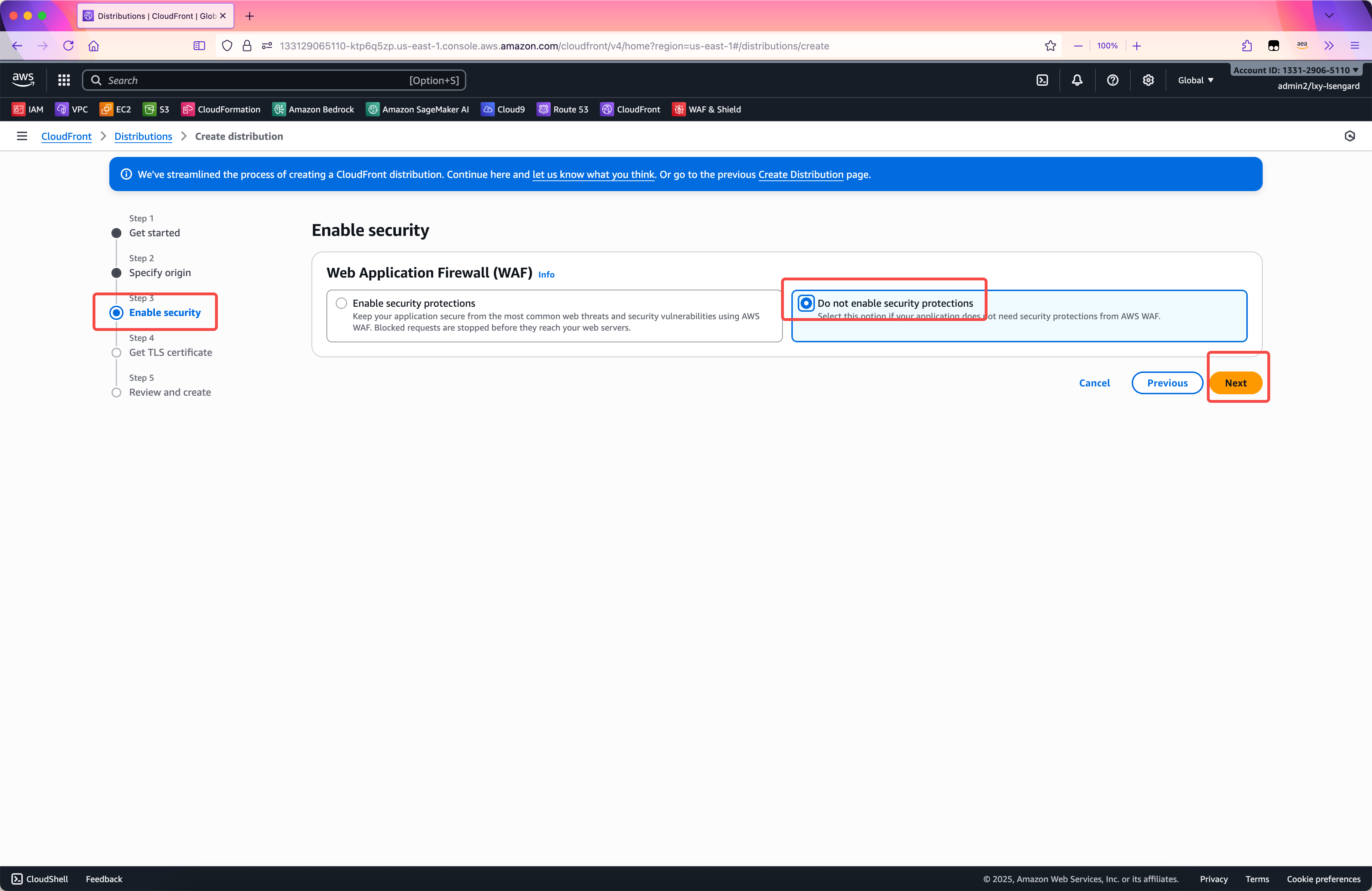
Task: Bookmark this page with the star icon
Action: point(1050,46)
